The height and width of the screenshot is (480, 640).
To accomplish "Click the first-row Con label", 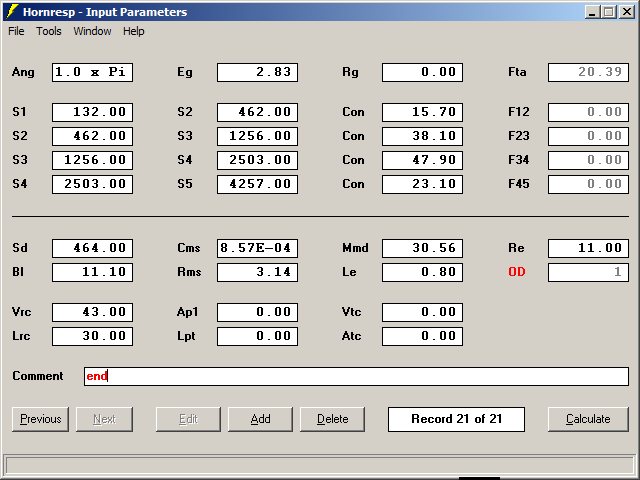I will click(353, 112).
